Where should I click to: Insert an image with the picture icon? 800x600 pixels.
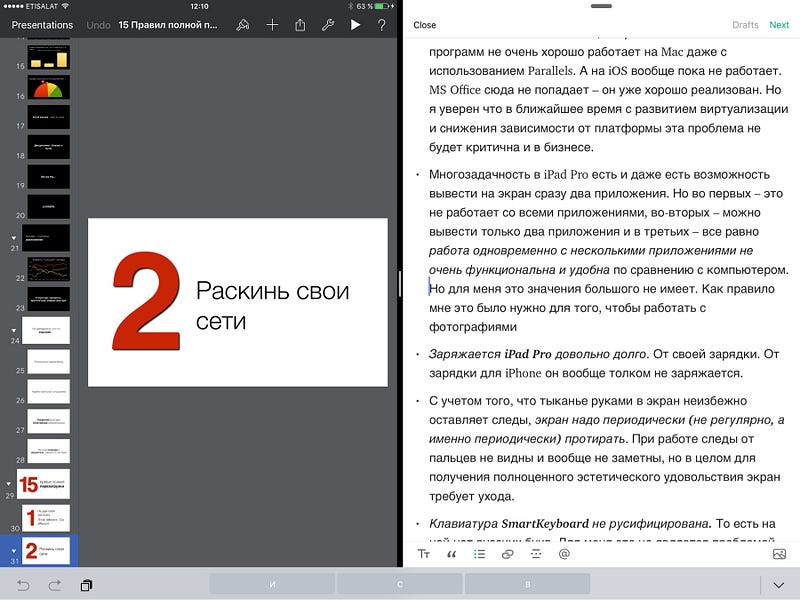779,554
